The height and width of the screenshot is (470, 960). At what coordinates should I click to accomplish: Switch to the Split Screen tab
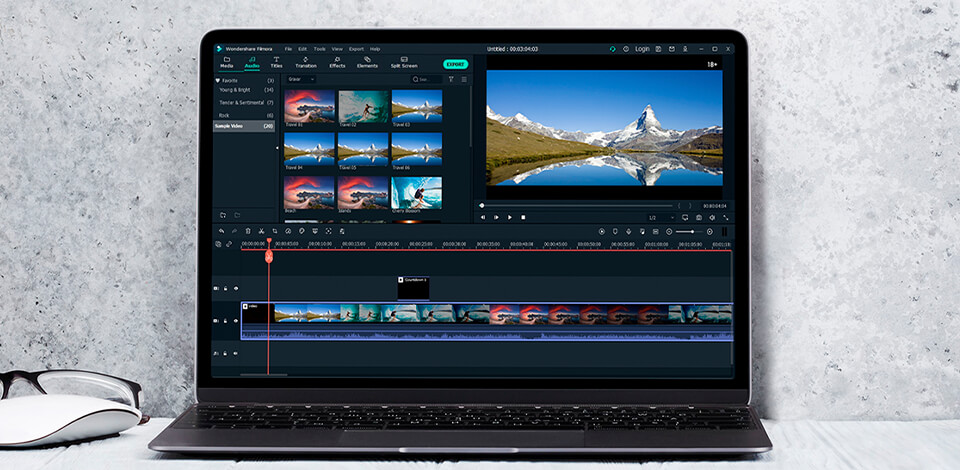coord(404,62)
